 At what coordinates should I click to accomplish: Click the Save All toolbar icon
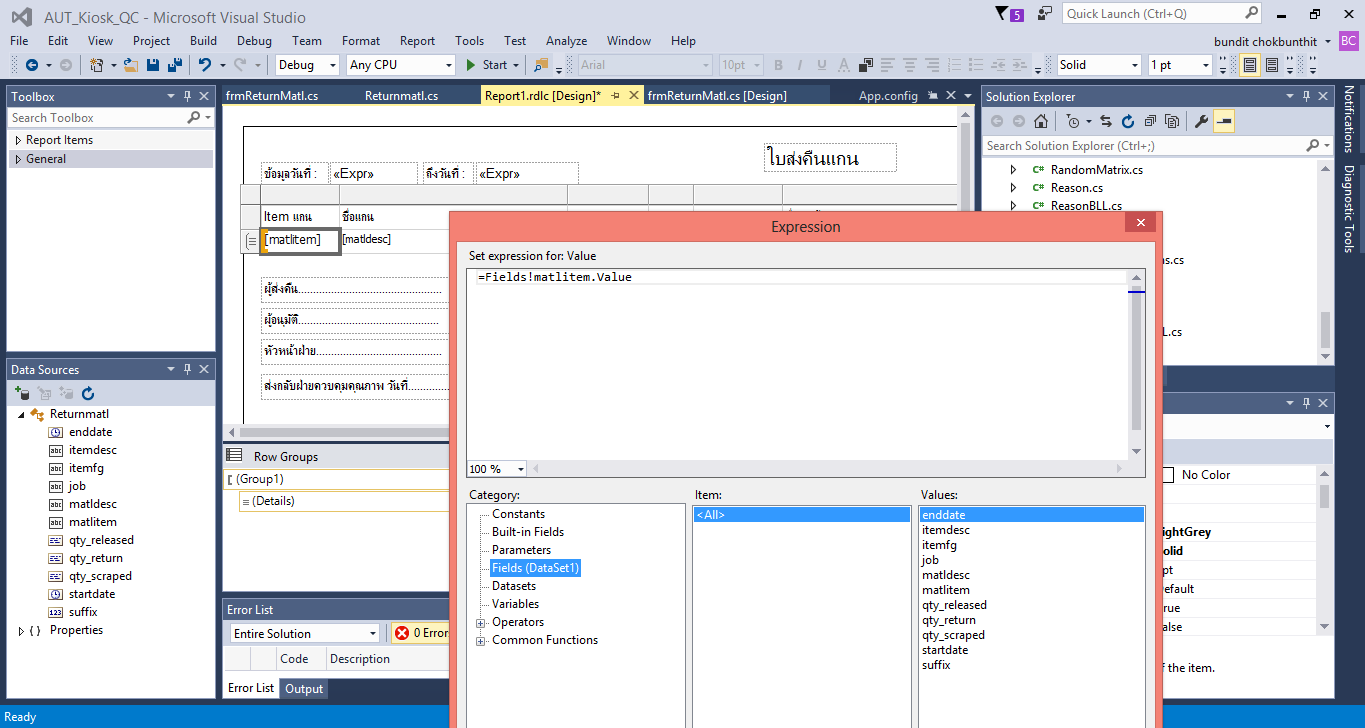point(175,65)
